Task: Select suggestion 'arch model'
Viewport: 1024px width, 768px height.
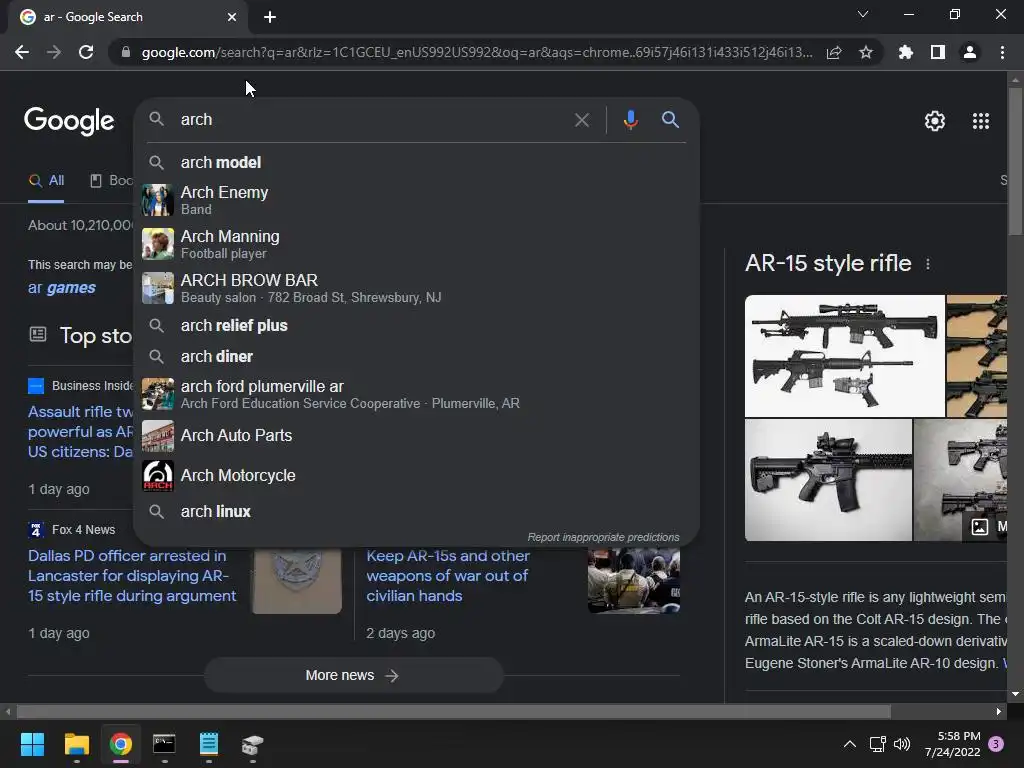Action: pos(417,163)
